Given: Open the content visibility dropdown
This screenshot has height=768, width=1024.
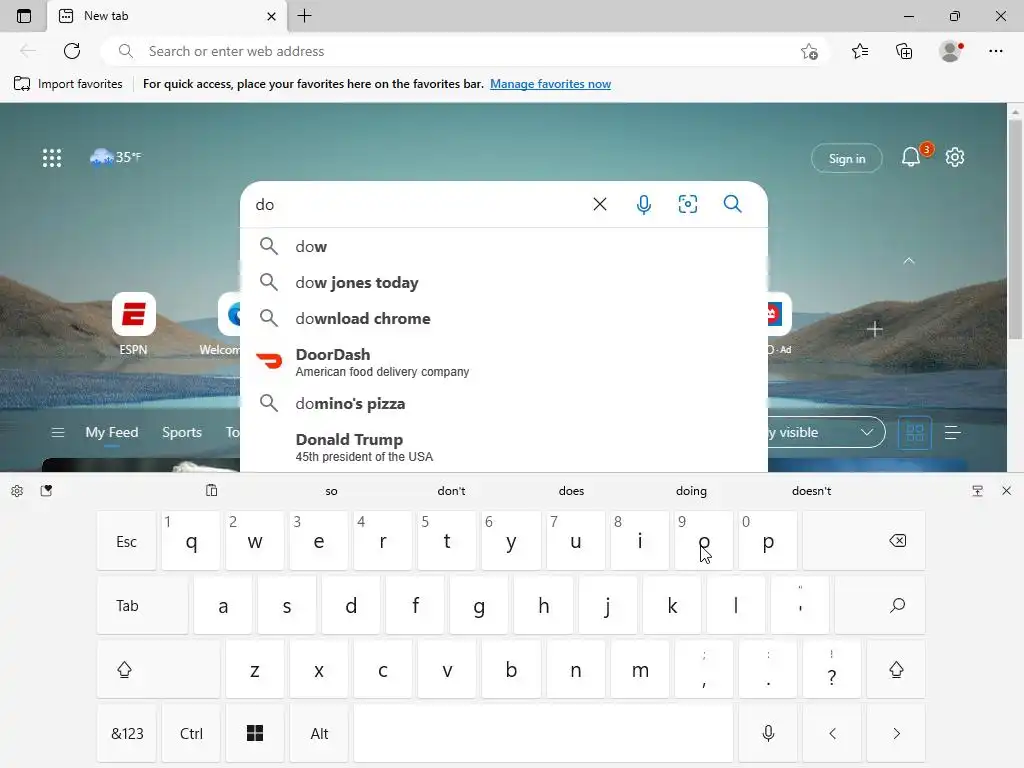Looking at the screenshot, I should [826, 432].
